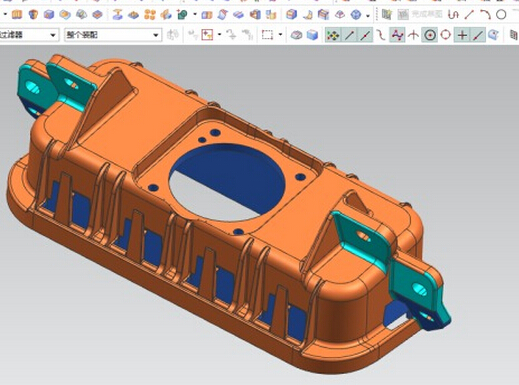Expand the rectangle selection mode dropdown arrow

point(280,34)
